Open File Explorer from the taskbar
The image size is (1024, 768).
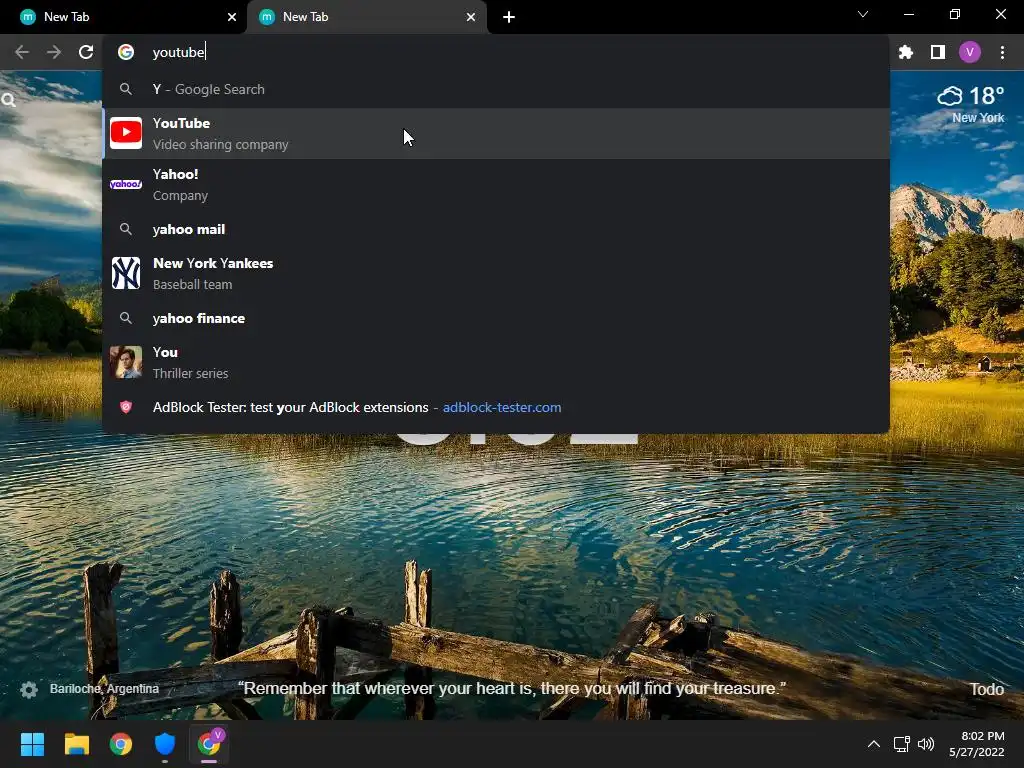tap(76, 744)
